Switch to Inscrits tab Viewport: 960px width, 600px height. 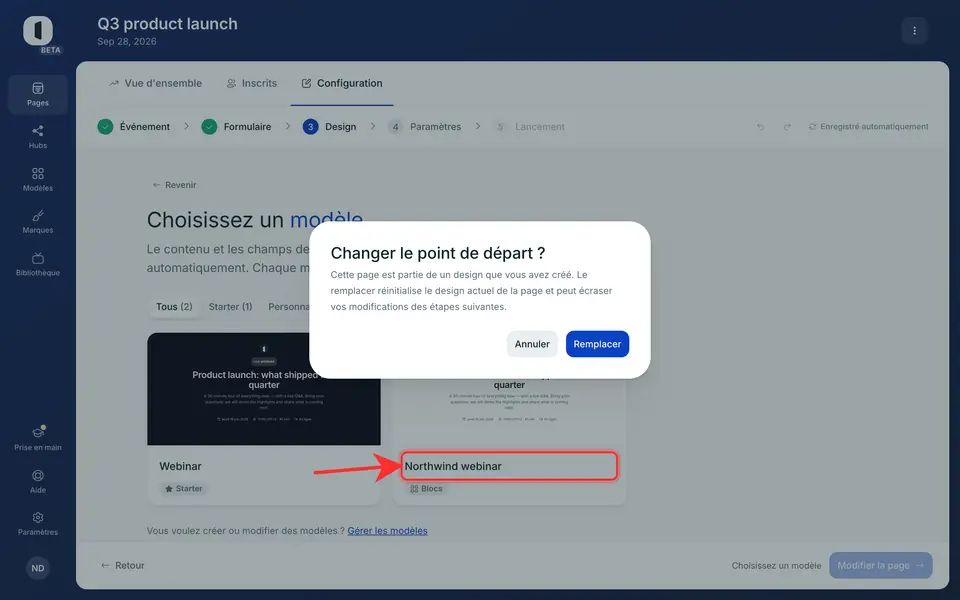(252, 83)
